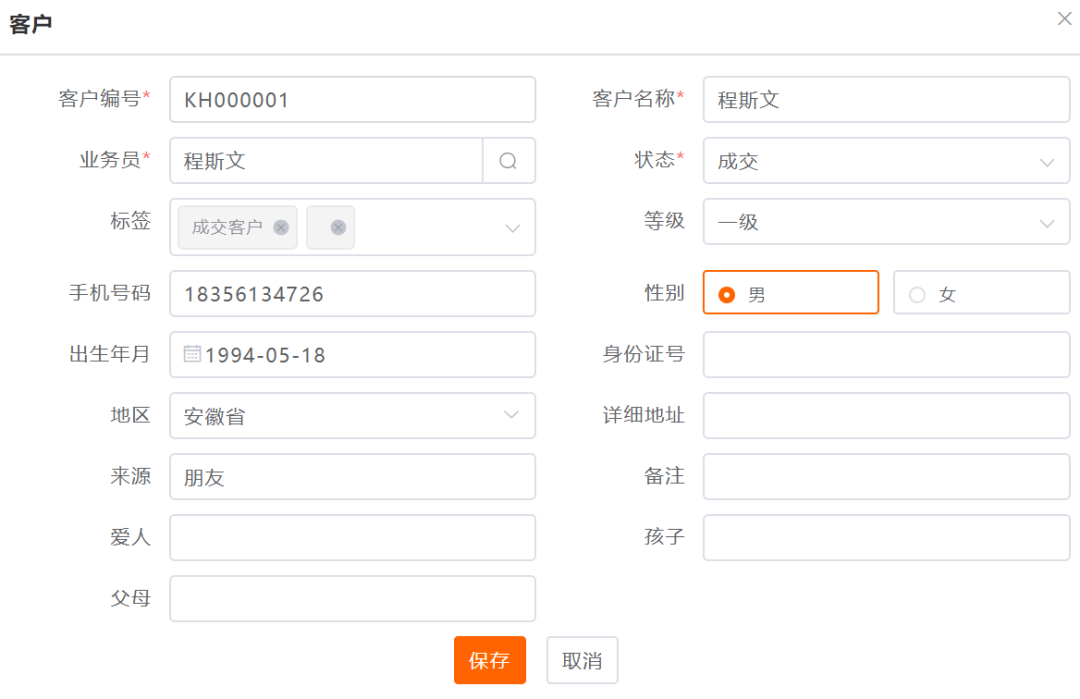Remove the 成交客户 tag
The width and height of the screenshot is (1080, 699).
point(281,227)
